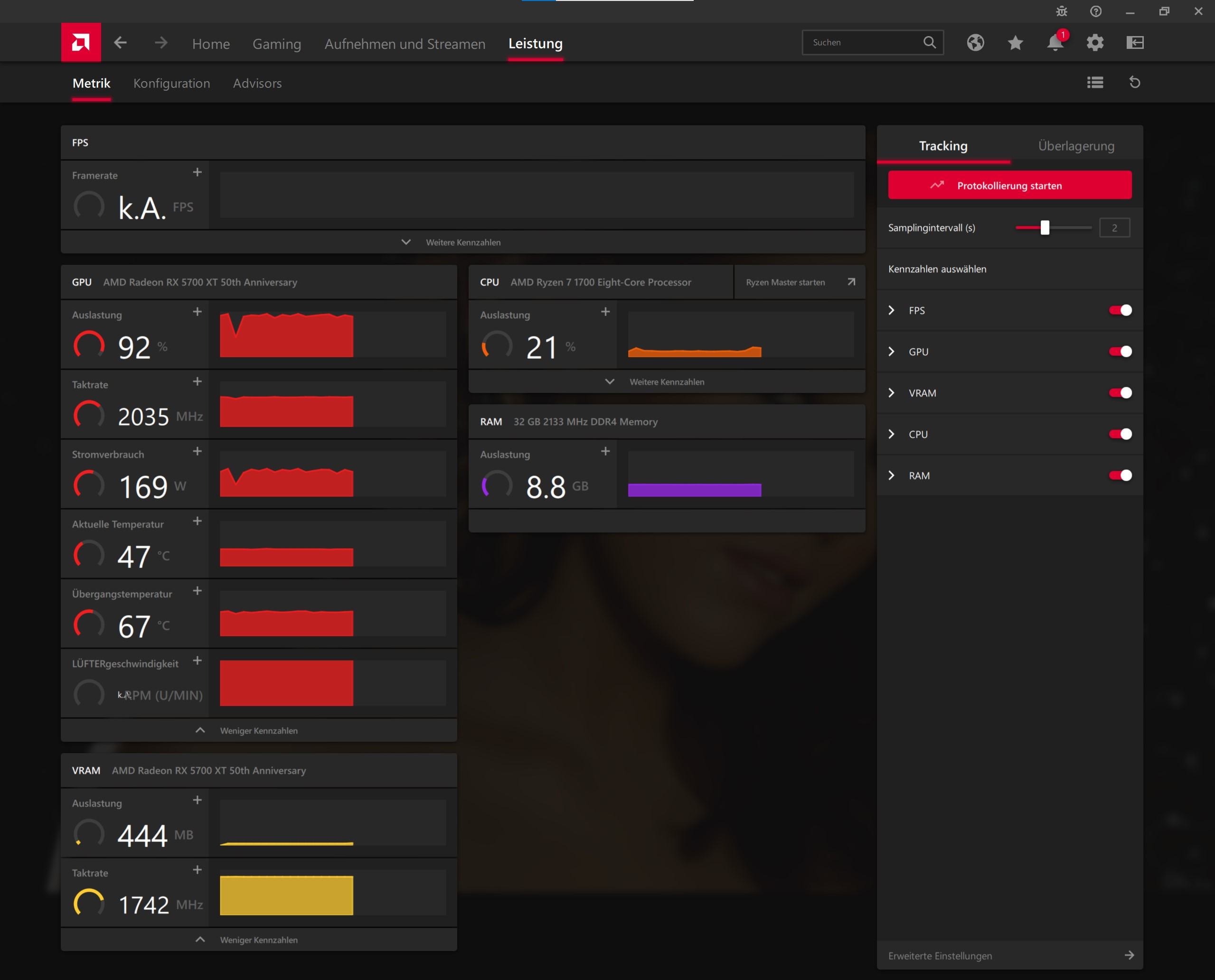Click the search magnifier icon
1215x980 pixels.
coord(929,42)
